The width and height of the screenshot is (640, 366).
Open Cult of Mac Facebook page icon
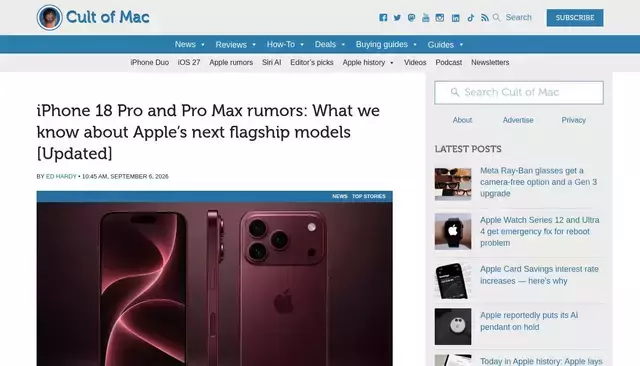pyautogui.click(x=383, y=18)
